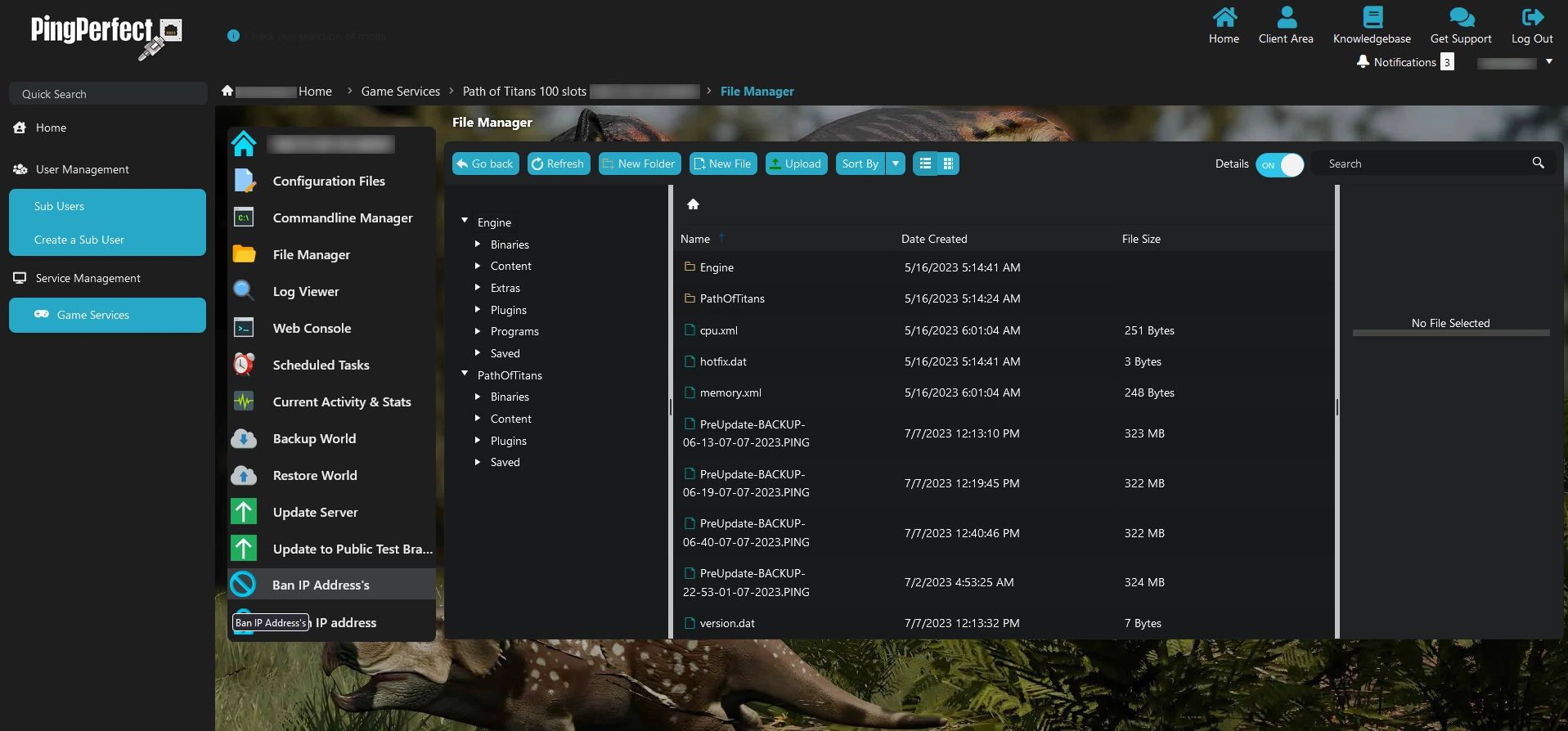Click the file search input field
Image resolution: width=1568 pixels, height=731 pixels.
point(1423,164)
